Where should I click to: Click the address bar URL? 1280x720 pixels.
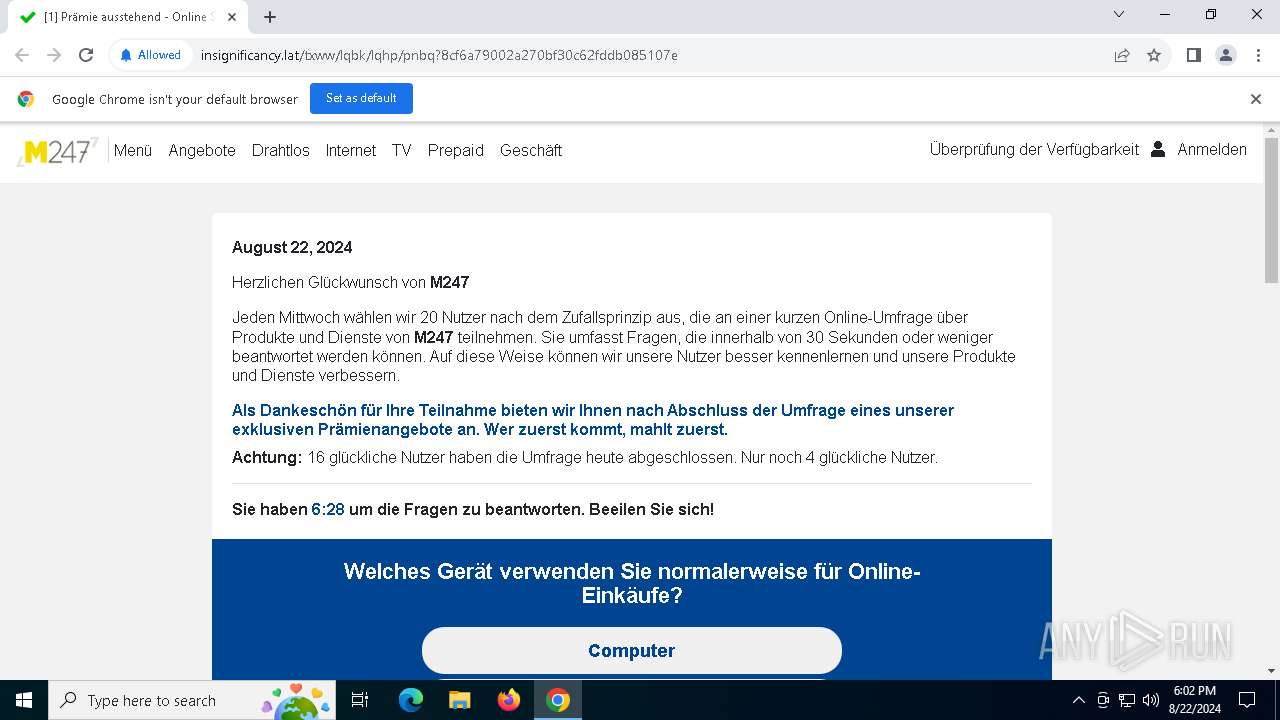[x=439, y=55]
